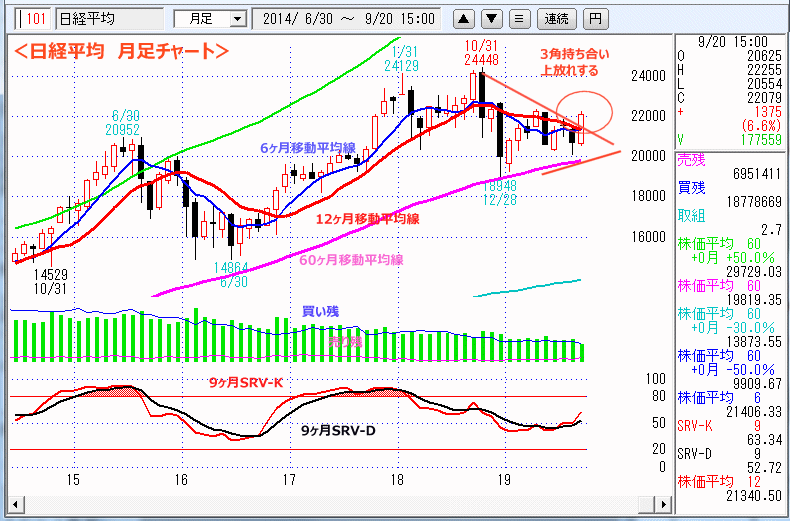Click the 14529 low price marker

coord(48,273)
